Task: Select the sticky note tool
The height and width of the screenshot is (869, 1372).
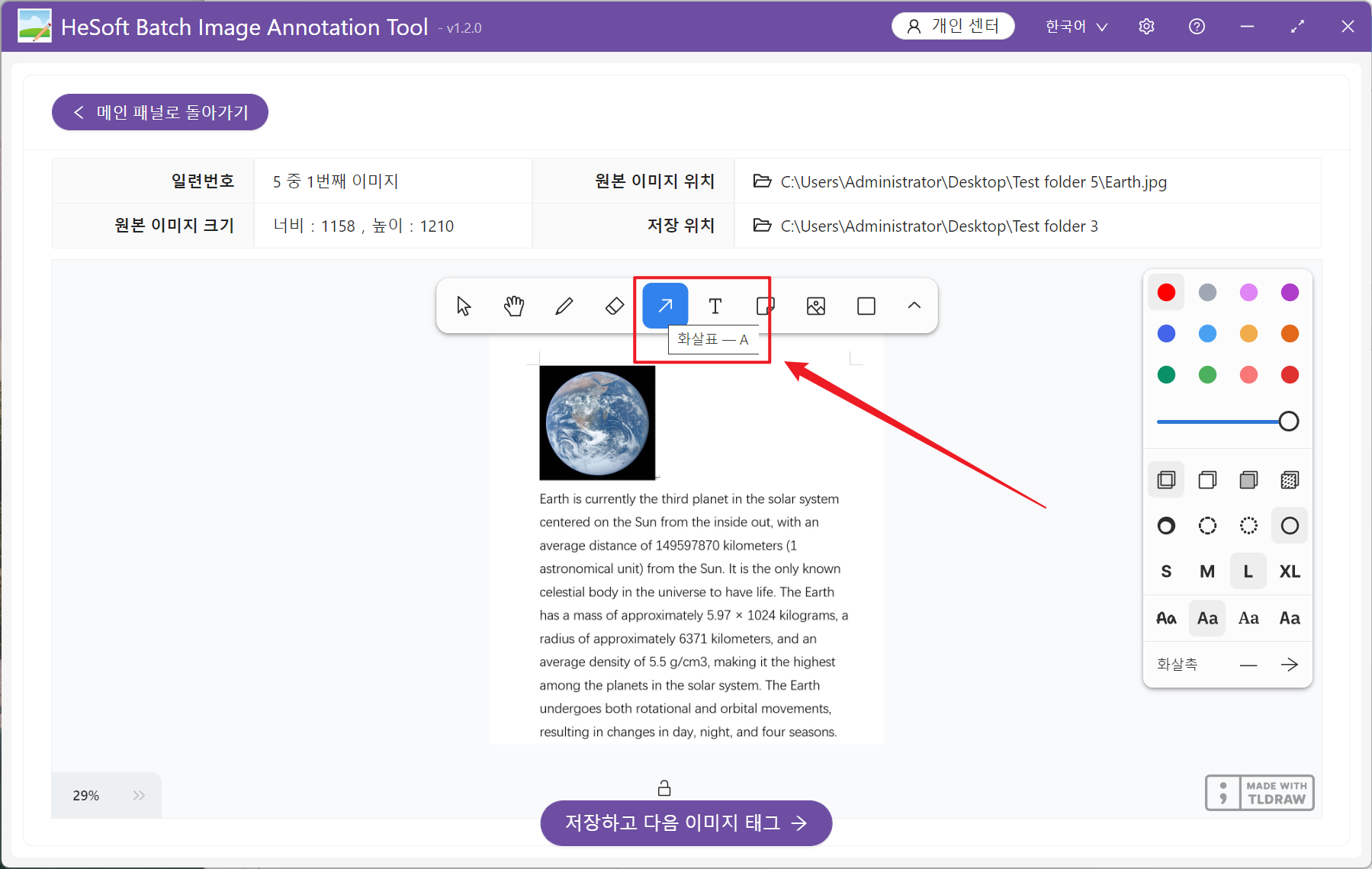Action: point(766,306)
